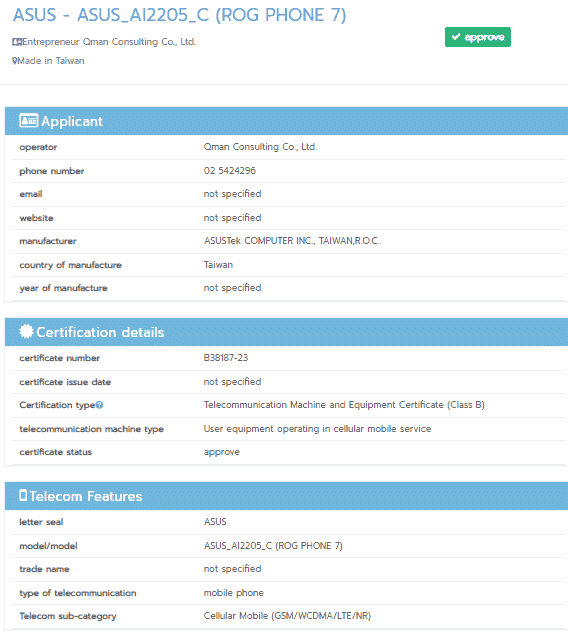Screen dimensions: 568x635
Task: Click email value not specified
Action: click(x=232, y=194)
